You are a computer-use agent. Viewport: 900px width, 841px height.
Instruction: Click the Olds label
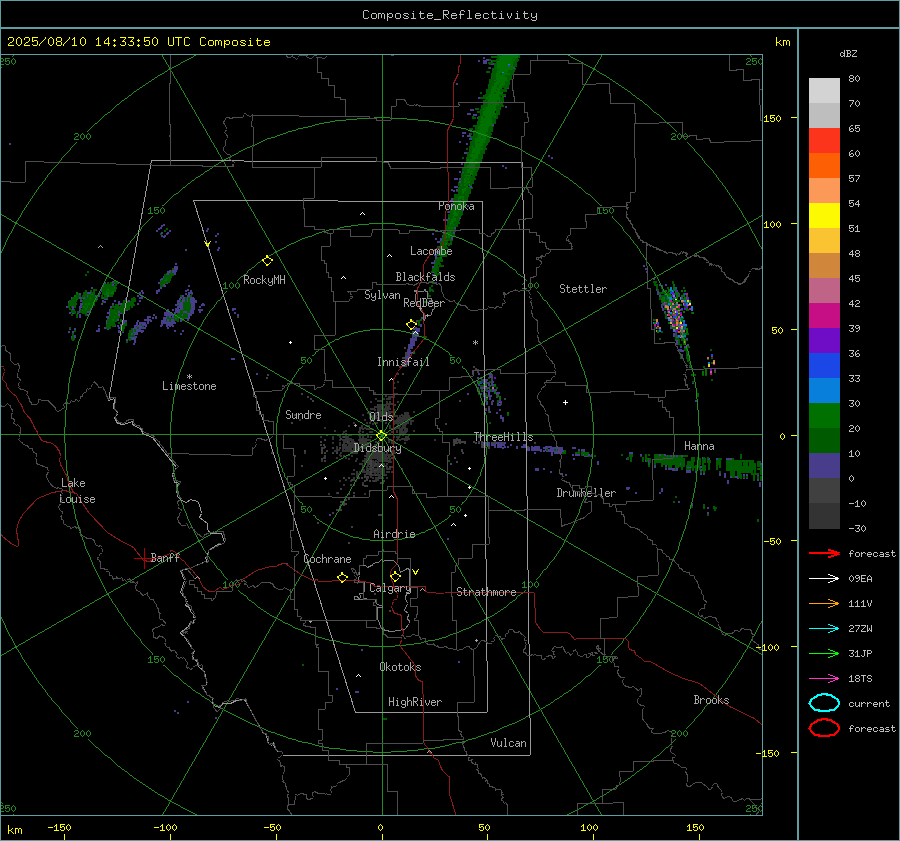(x=381, y=417)
